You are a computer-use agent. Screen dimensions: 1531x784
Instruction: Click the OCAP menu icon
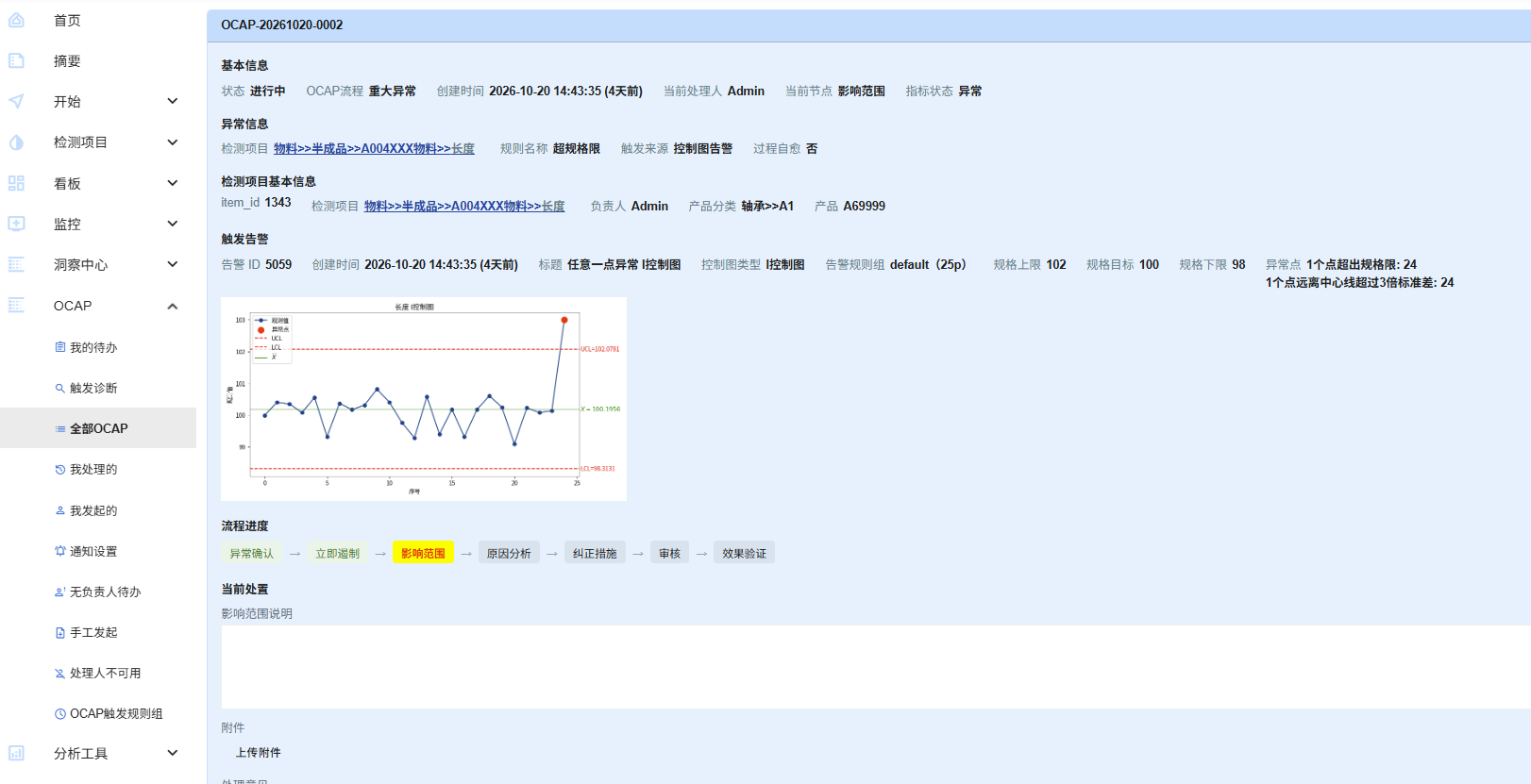(16, 305)
